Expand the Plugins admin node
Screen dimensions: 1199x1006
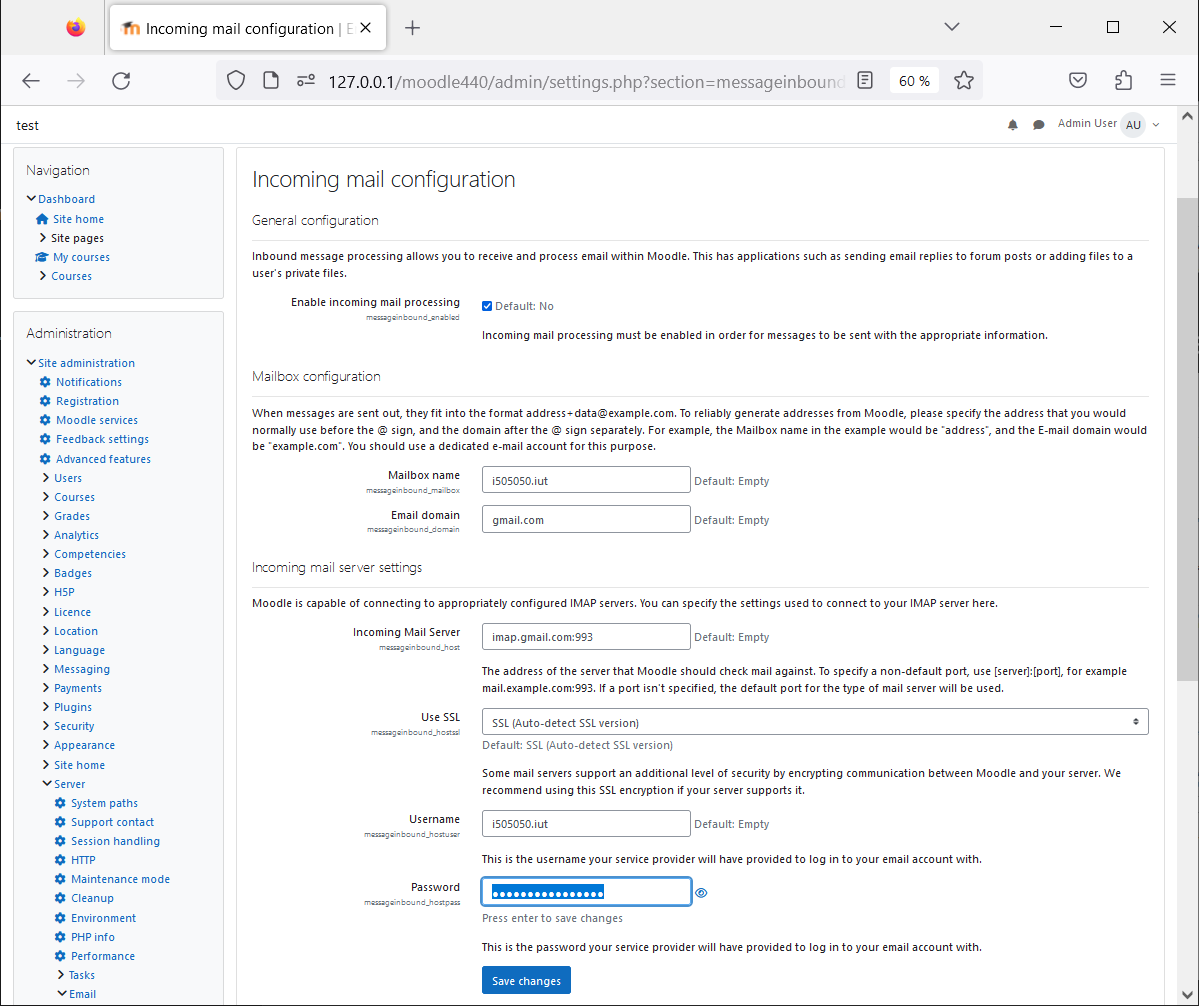(46, 707)
